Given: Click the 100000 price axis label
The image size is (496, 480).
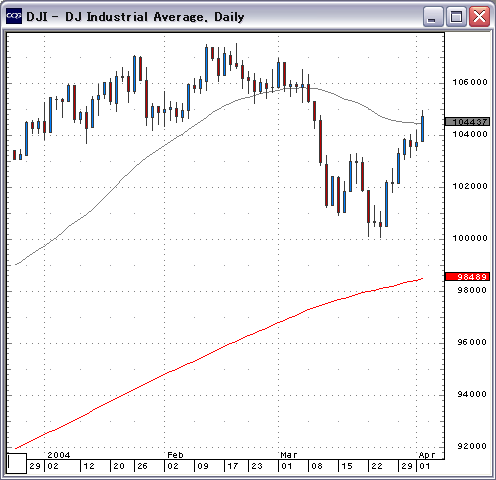Looking at the screenshot, I should coord(470,238).
